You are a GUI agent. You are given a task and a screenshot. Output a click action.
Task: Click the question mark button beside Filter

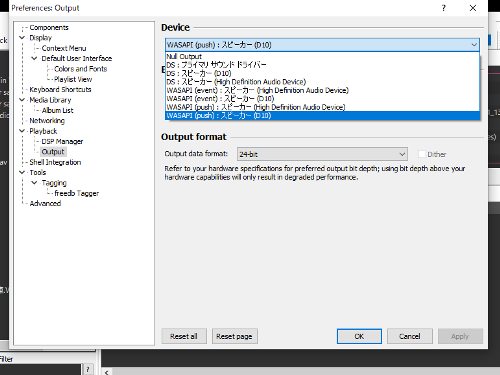(87, 369)
